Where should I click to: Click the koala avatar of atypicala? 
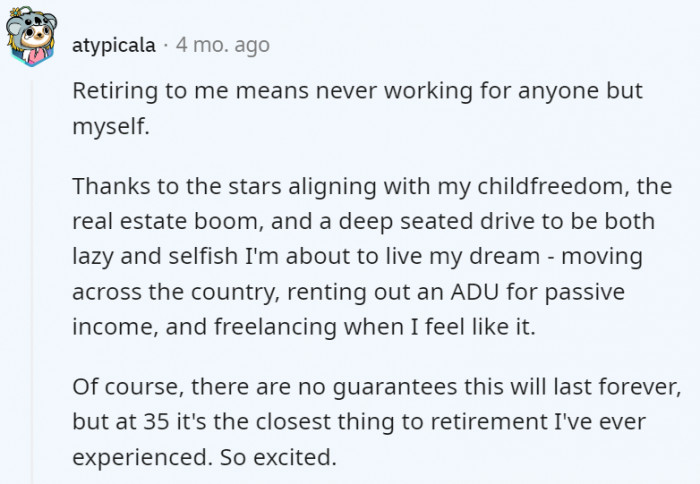click(x=31, y=37)
